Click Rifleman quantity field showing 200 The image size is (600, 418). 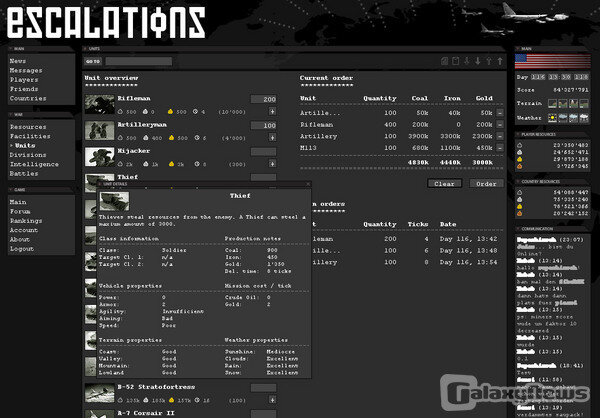pyautogui.click(x=263, y=99)
